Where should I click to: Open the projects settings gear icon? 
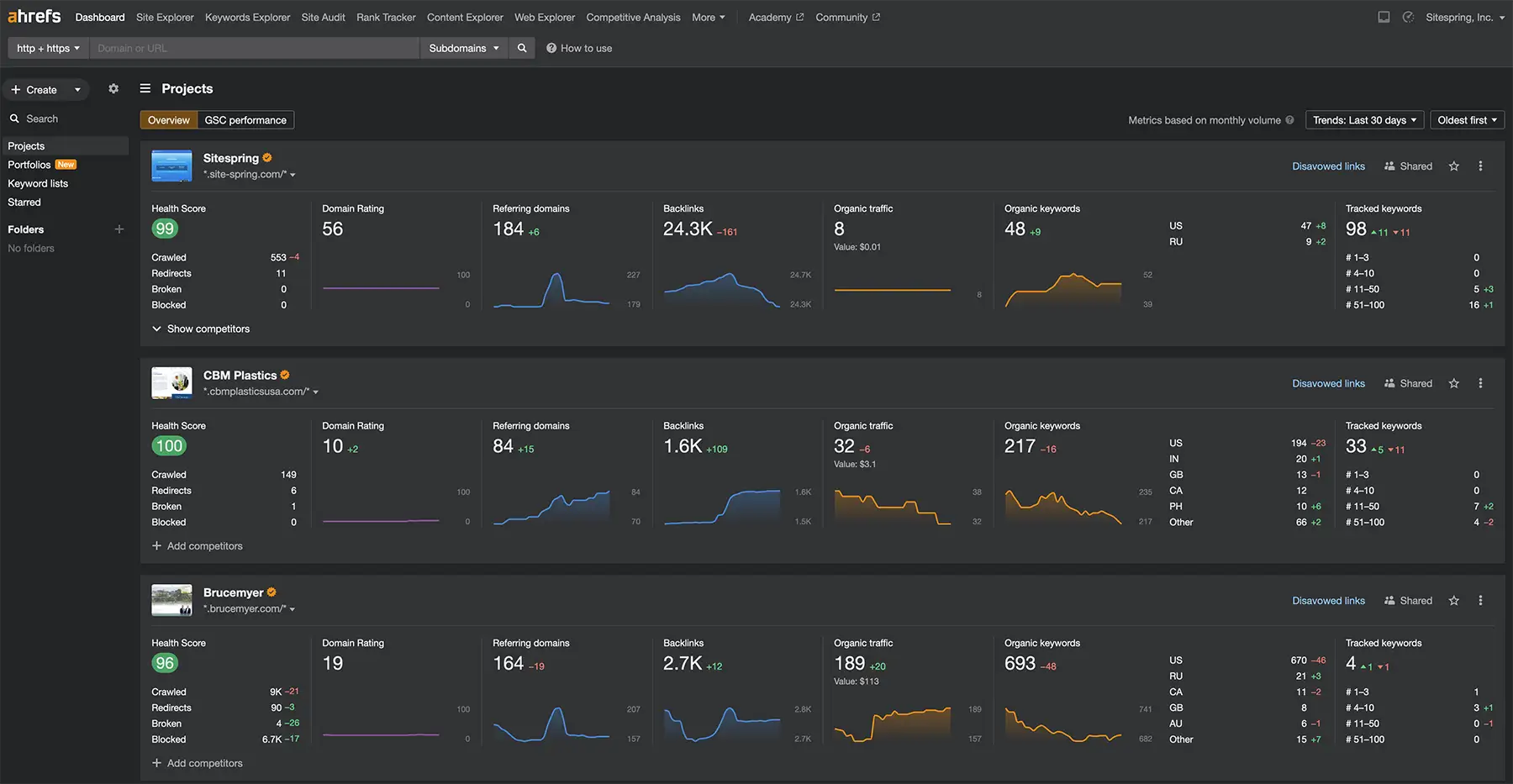coord(113,89)
